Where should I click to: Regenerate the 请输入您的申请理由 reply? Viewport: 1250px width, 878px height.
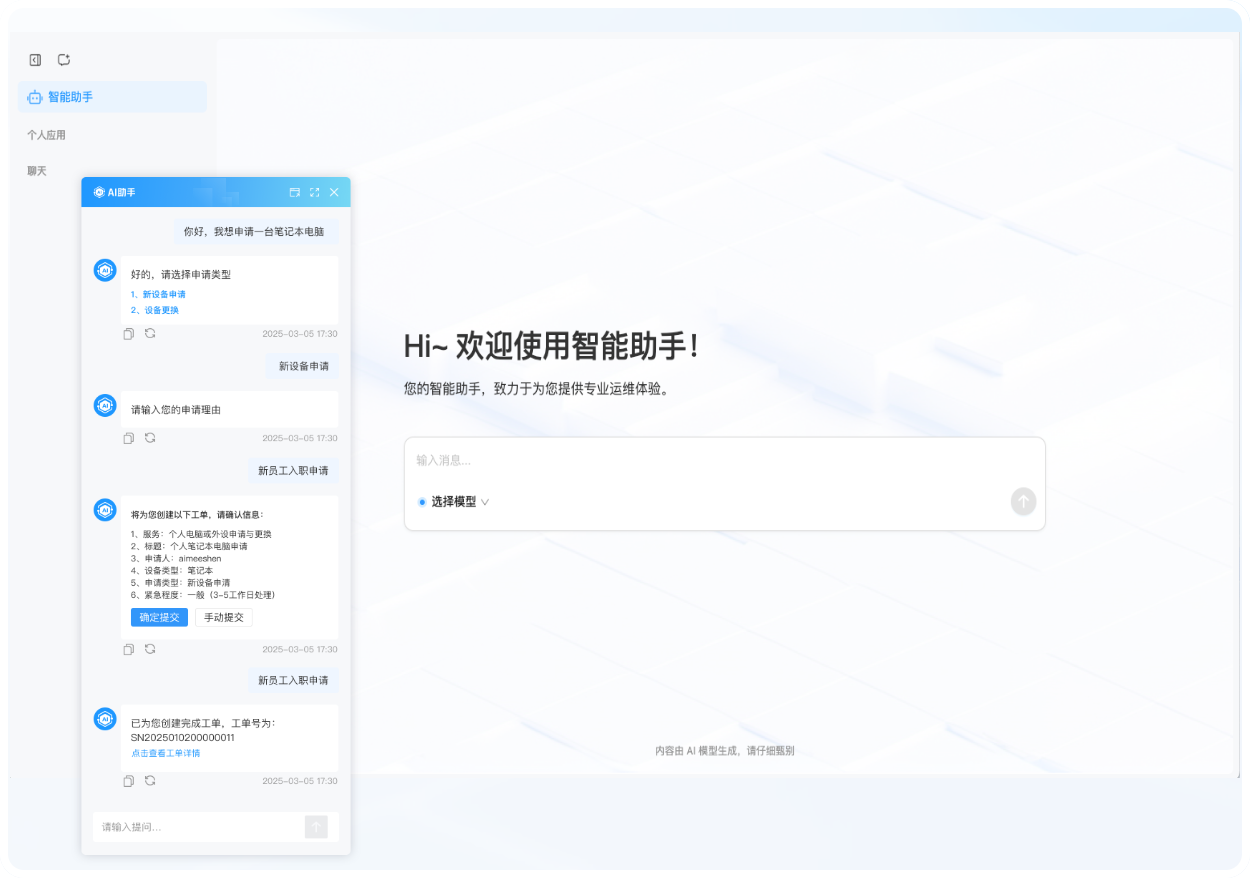(150, 437)
